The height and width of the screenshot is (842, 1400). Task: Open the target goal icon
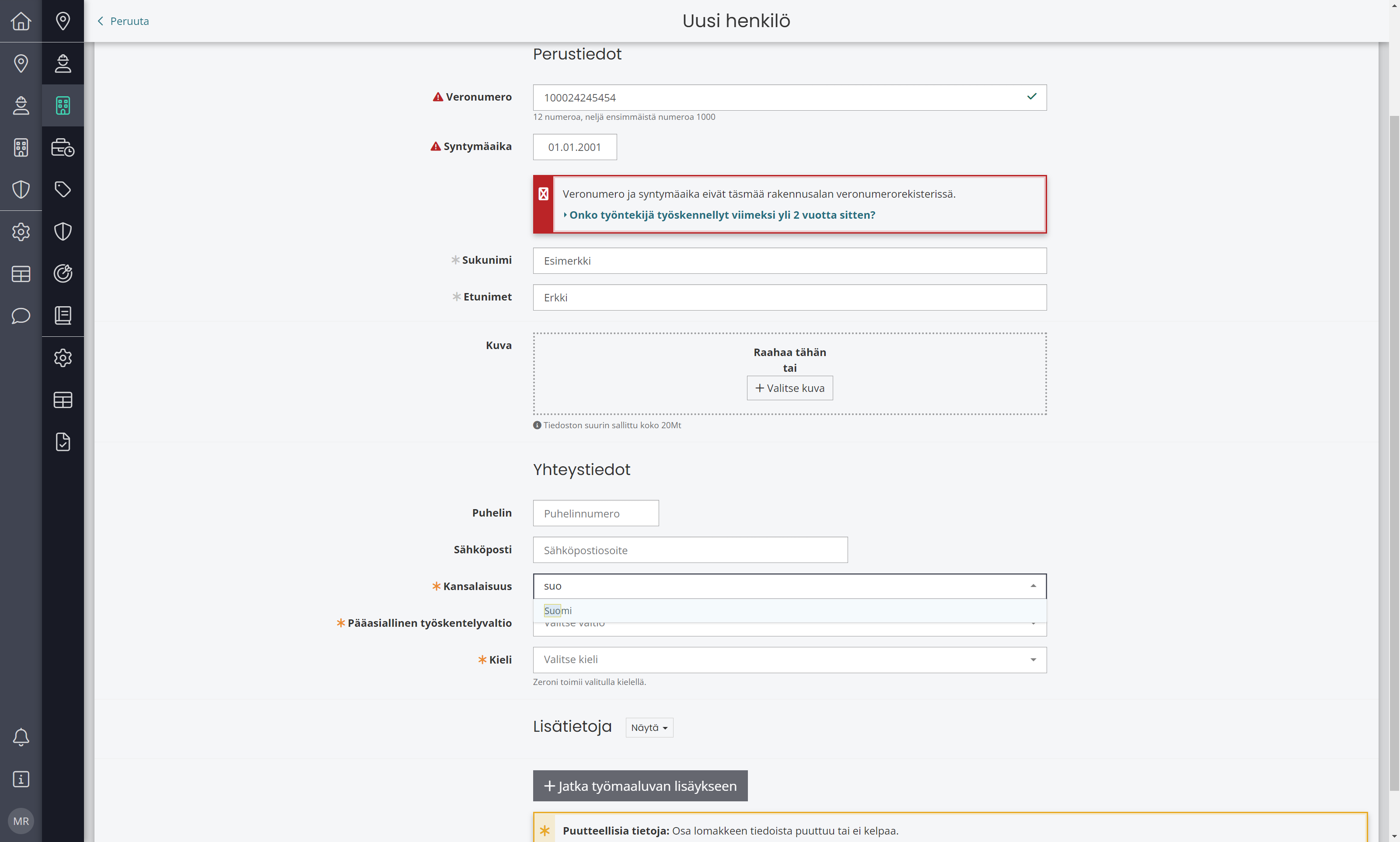[x=63, y=273]
